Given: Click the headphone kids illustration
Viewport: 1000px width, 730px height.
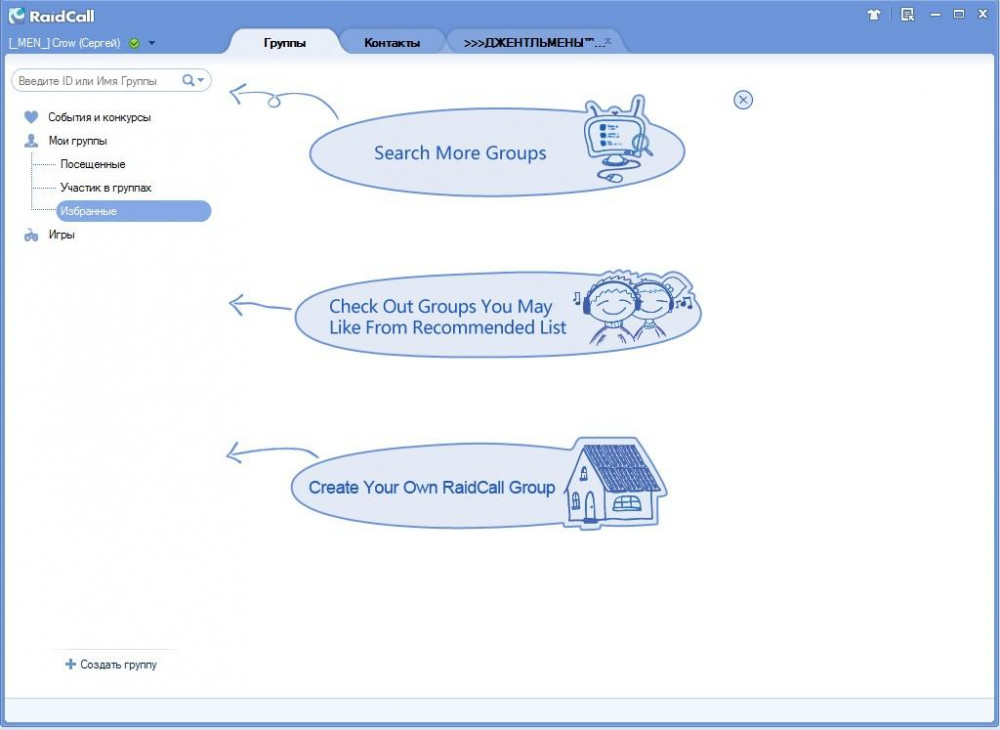Looking at the screenshot, I should click(x=633, y=307).
